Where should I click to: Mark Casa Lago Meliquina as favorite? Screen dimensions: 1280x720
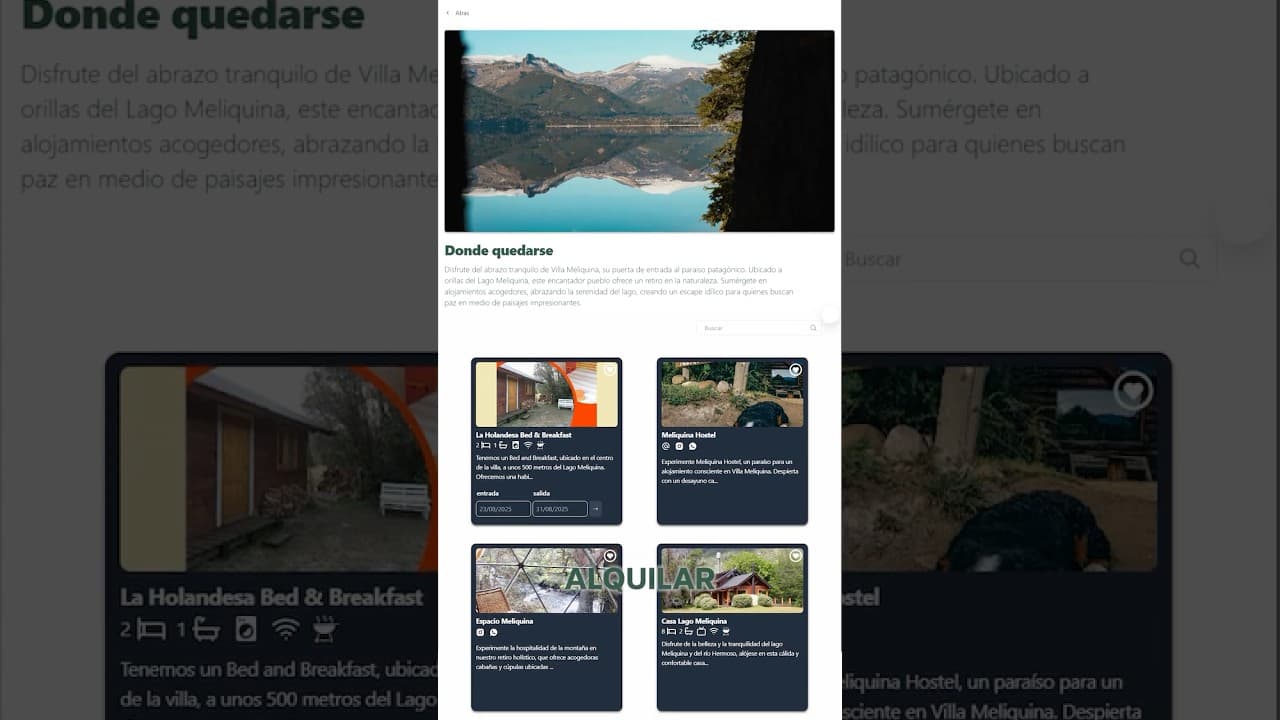coord(796,556)
